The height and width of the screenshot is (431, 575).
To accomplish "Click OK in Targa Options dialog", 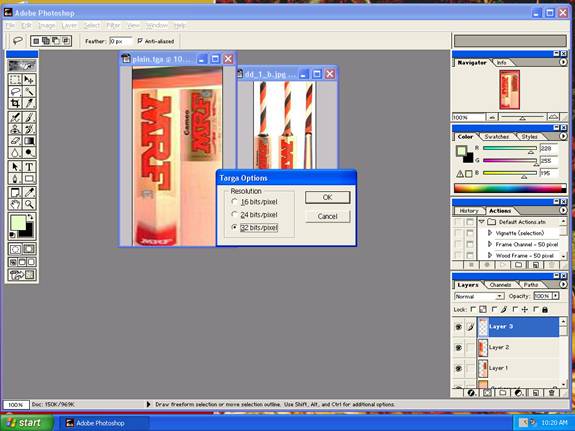I will tap(327, 197).
